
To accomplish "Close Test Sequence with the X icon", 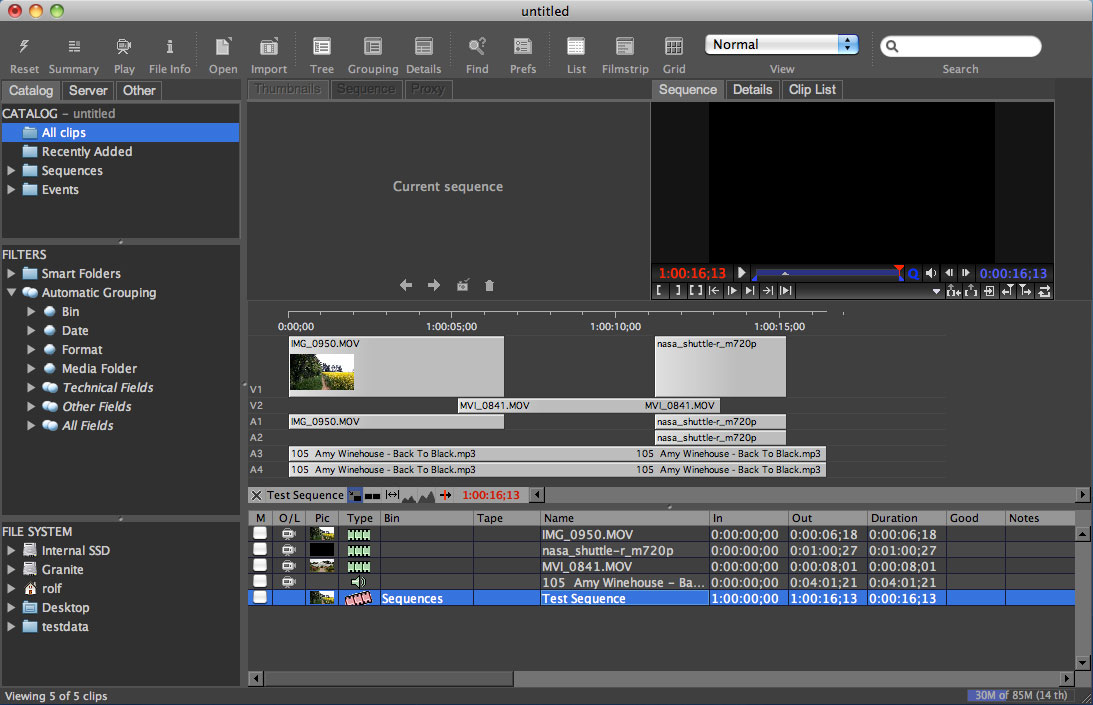I will click(x=257, y=495).
